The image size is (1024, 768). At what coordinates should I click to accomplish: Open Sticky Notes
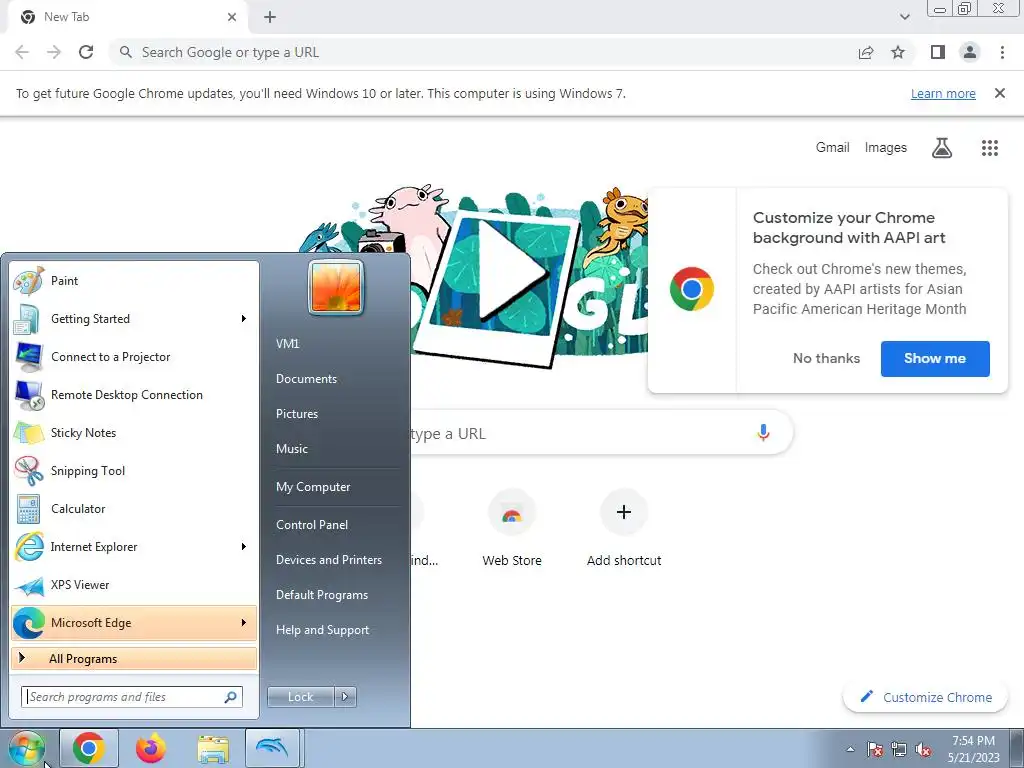coord(134,432)
